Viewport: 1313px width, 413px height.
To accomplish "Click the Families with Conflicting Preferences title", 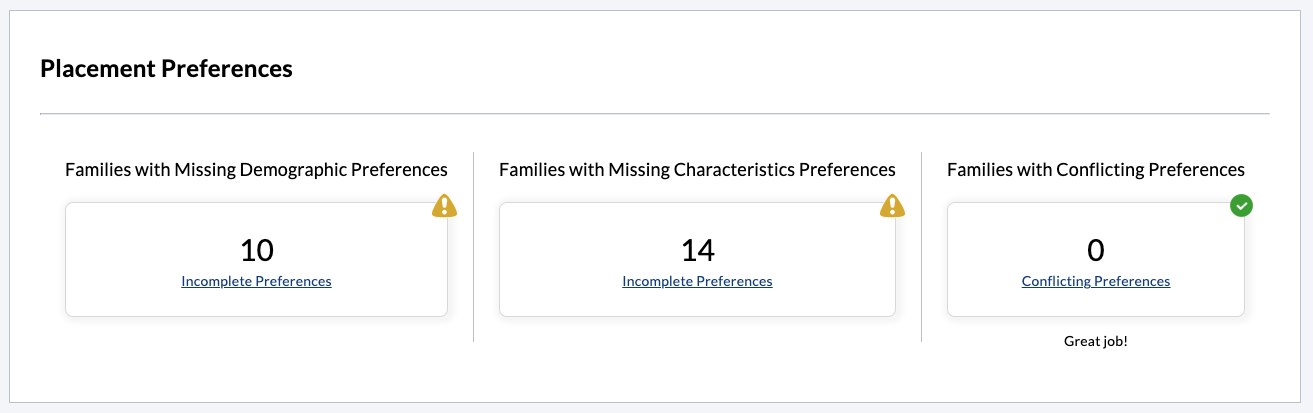I will [1095, 170].
